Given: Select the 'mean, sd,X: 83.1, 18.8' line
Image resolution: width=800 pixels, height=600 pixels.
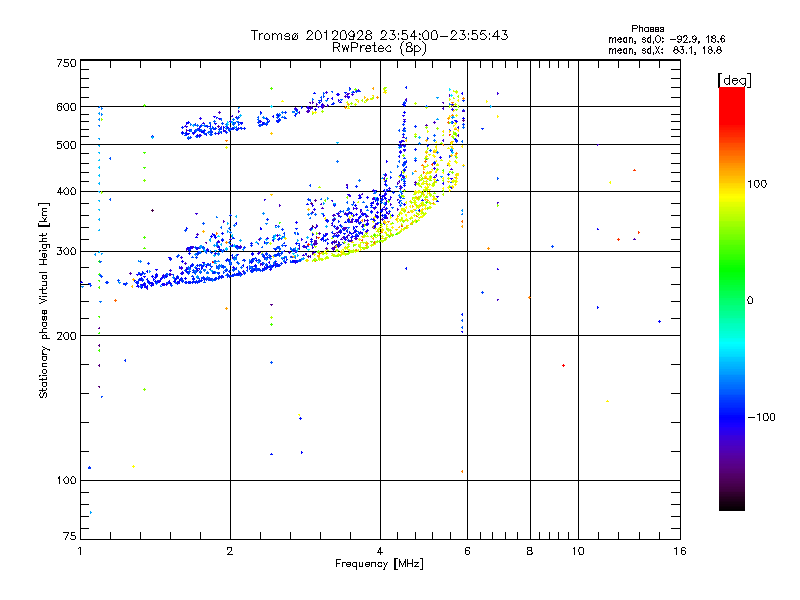Looking at the screenshot, I should tap(665, 51).
